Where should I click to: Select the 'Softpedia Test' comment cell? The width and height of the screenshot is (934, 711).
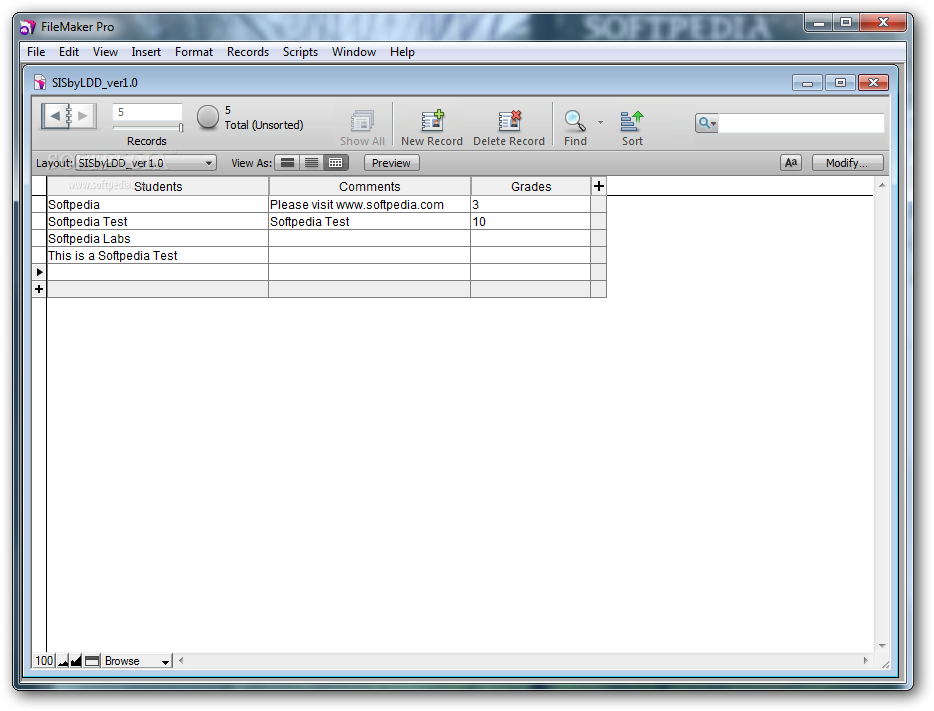click(369, 222)
